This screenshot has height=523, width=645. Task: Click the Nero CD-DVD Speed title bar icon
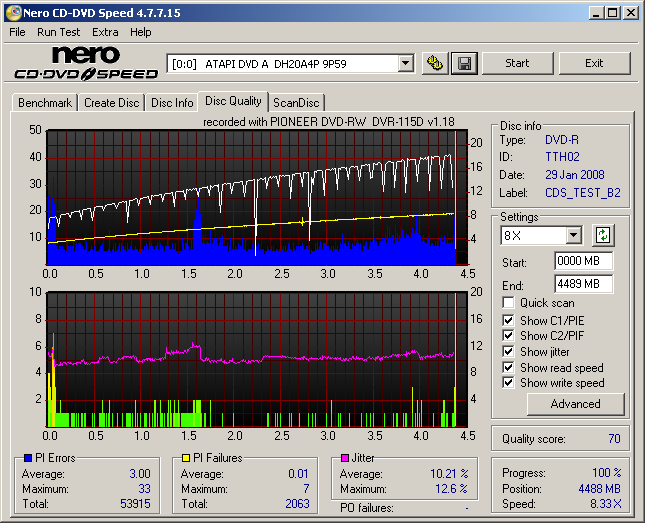pyautogui.click(x=13, y=13)
